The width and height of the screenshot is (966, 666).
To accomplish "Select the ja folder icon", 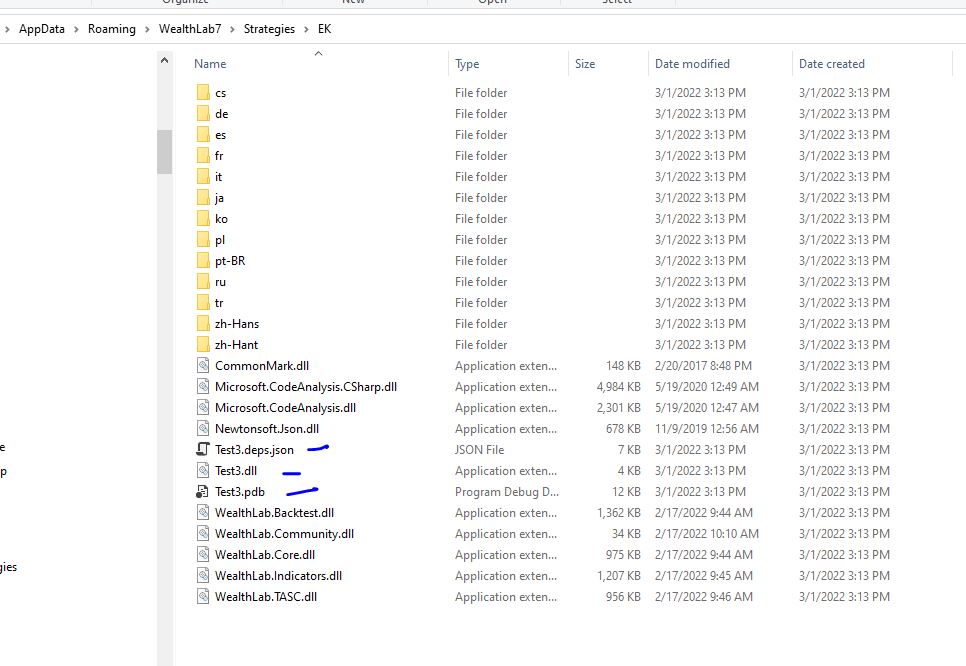I will pyautogui.click(x=203, y=197).
